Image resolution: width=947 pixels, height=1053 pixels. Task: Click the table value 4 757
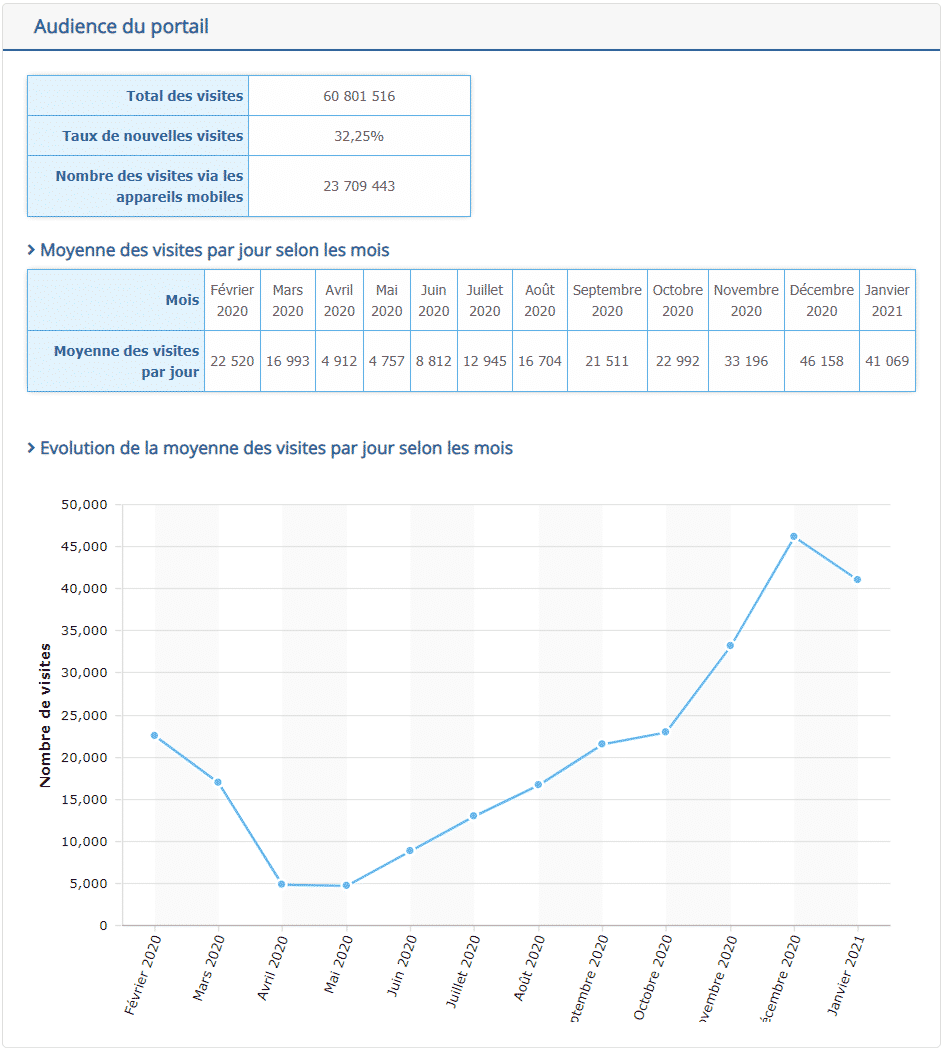pos(387,361)
